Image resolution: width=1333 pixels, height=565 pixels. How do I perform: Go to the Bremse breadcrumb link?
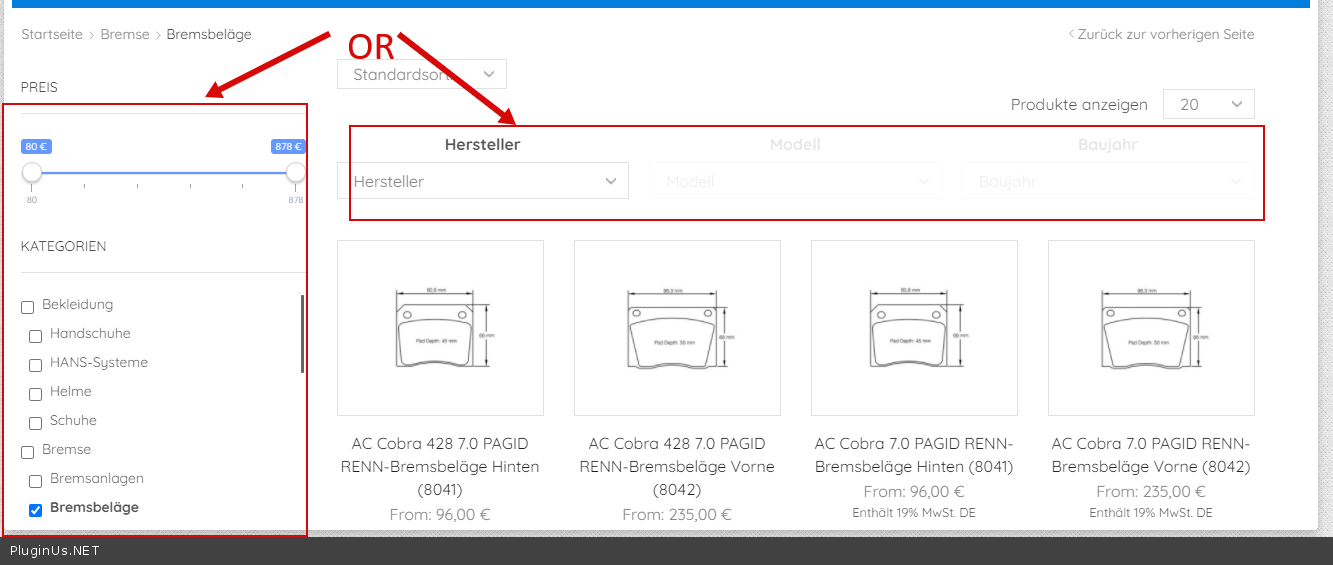point(125,34)
